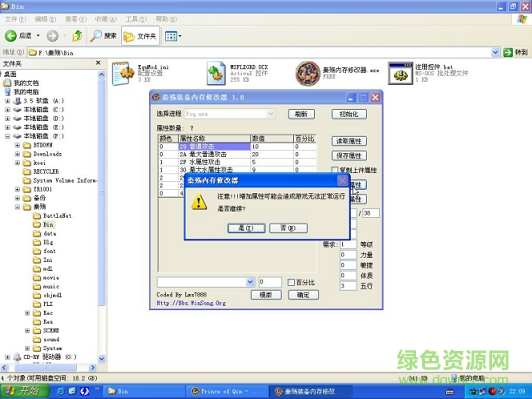This screenshot has width=532, height=399.
Task: Select the 注册控件.bat batch file icon
Action: click(x=400, y=73)
